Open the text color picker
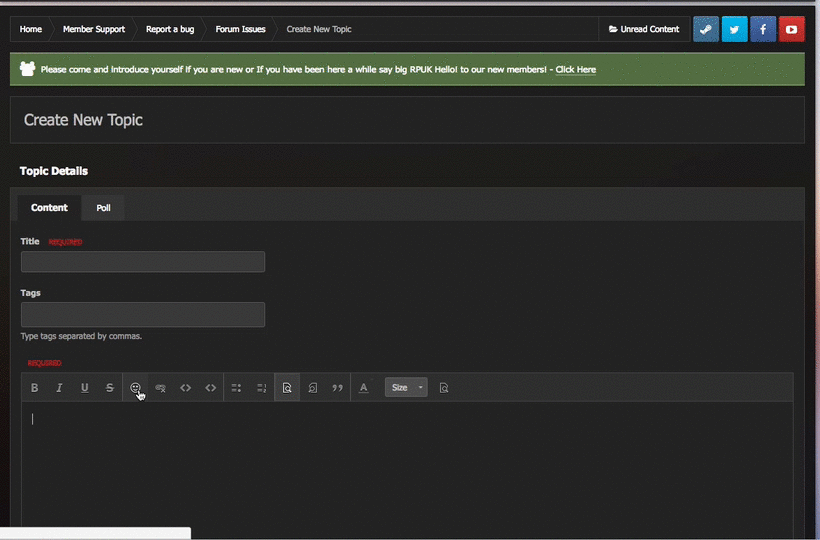Screen dimensions: 820x540 [363, 387]
